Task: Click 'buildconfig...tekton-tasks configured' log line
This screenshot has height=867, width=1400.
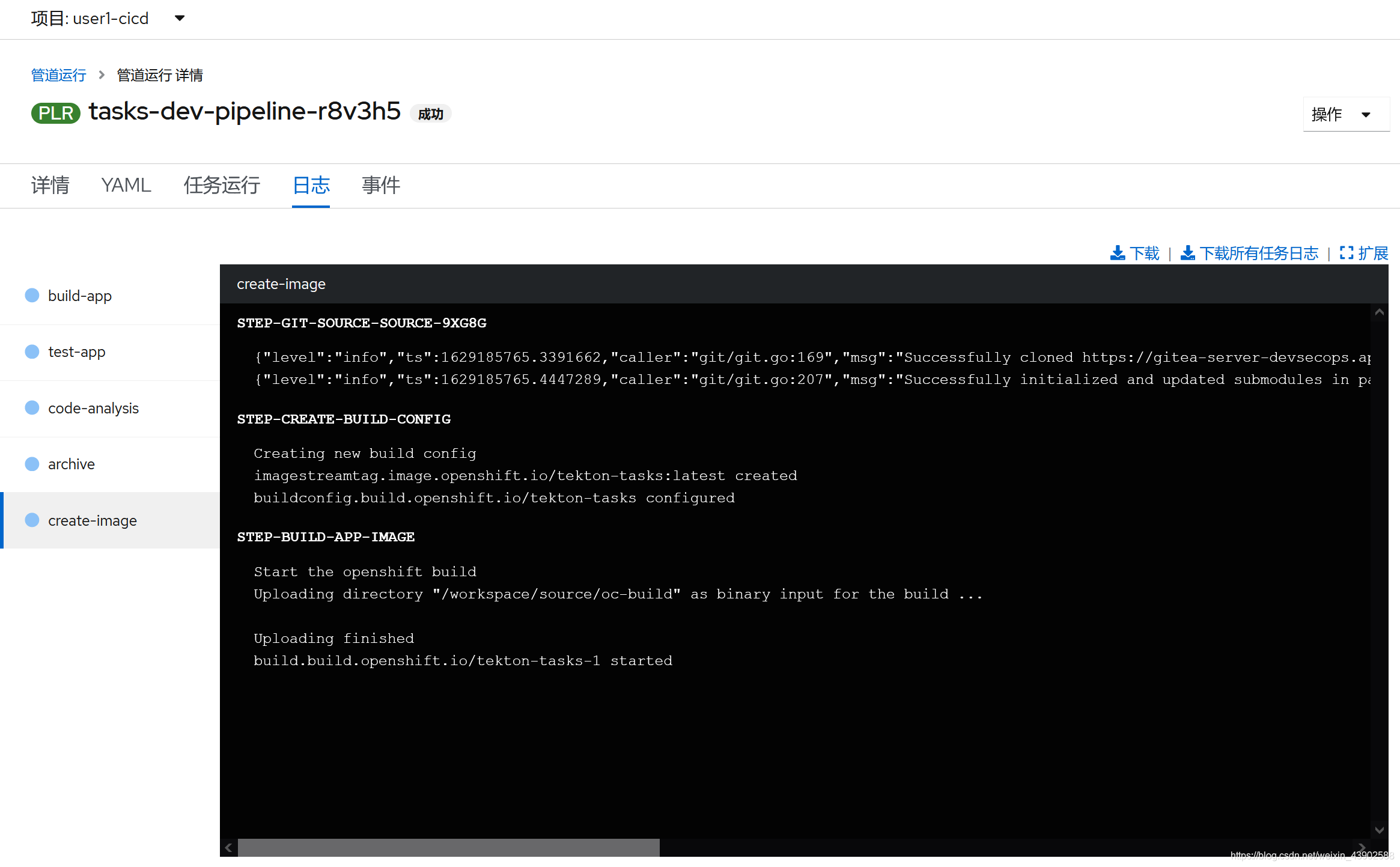Action: 494,498
